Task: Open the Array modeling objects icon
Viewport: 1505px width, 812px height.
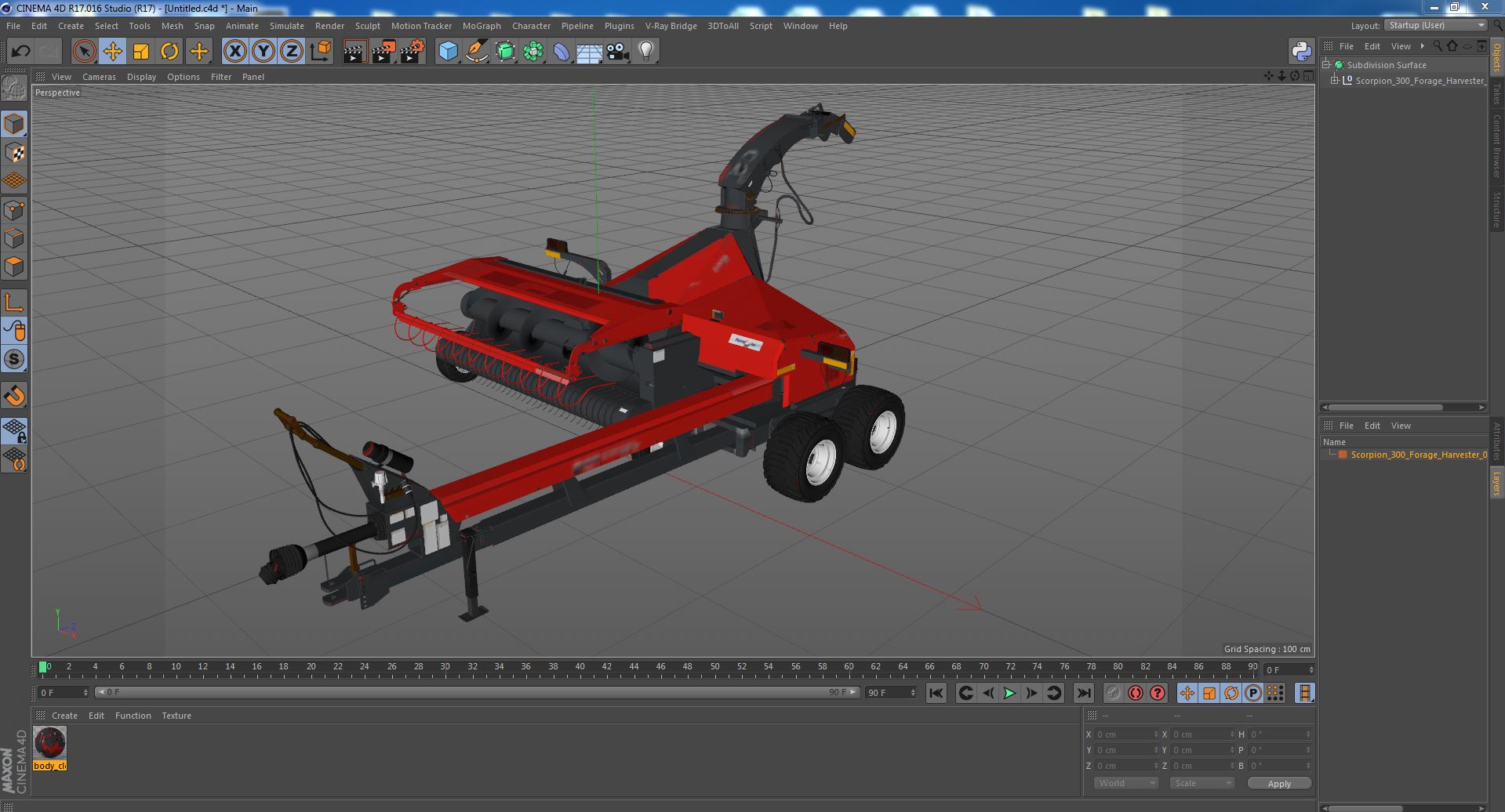Action: pyautogui.click(x=533, y=52)
